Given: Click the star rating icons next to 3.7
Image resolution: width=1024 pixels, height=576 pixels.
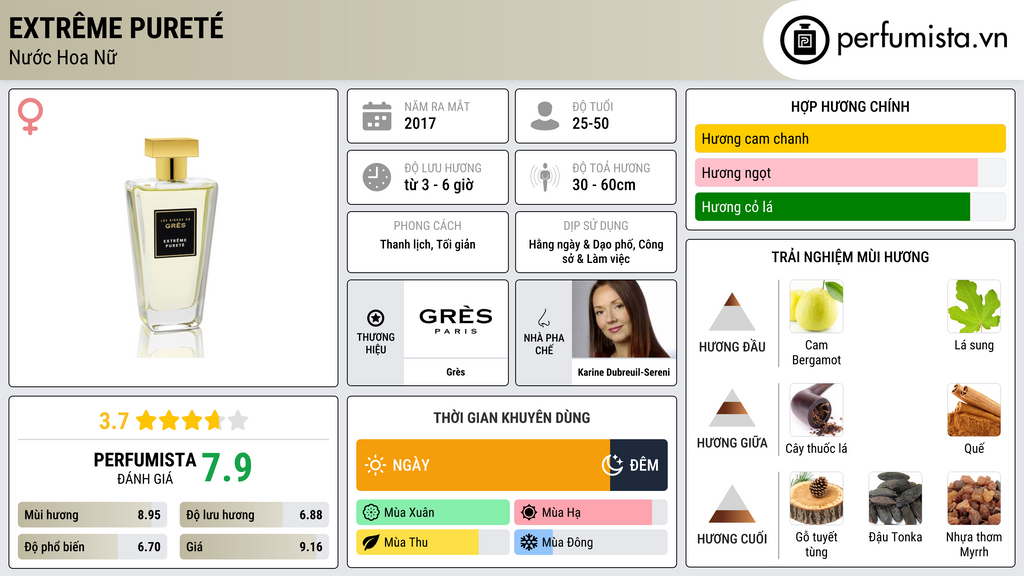Looking at the screenshot, I should [x=192, y=420].
